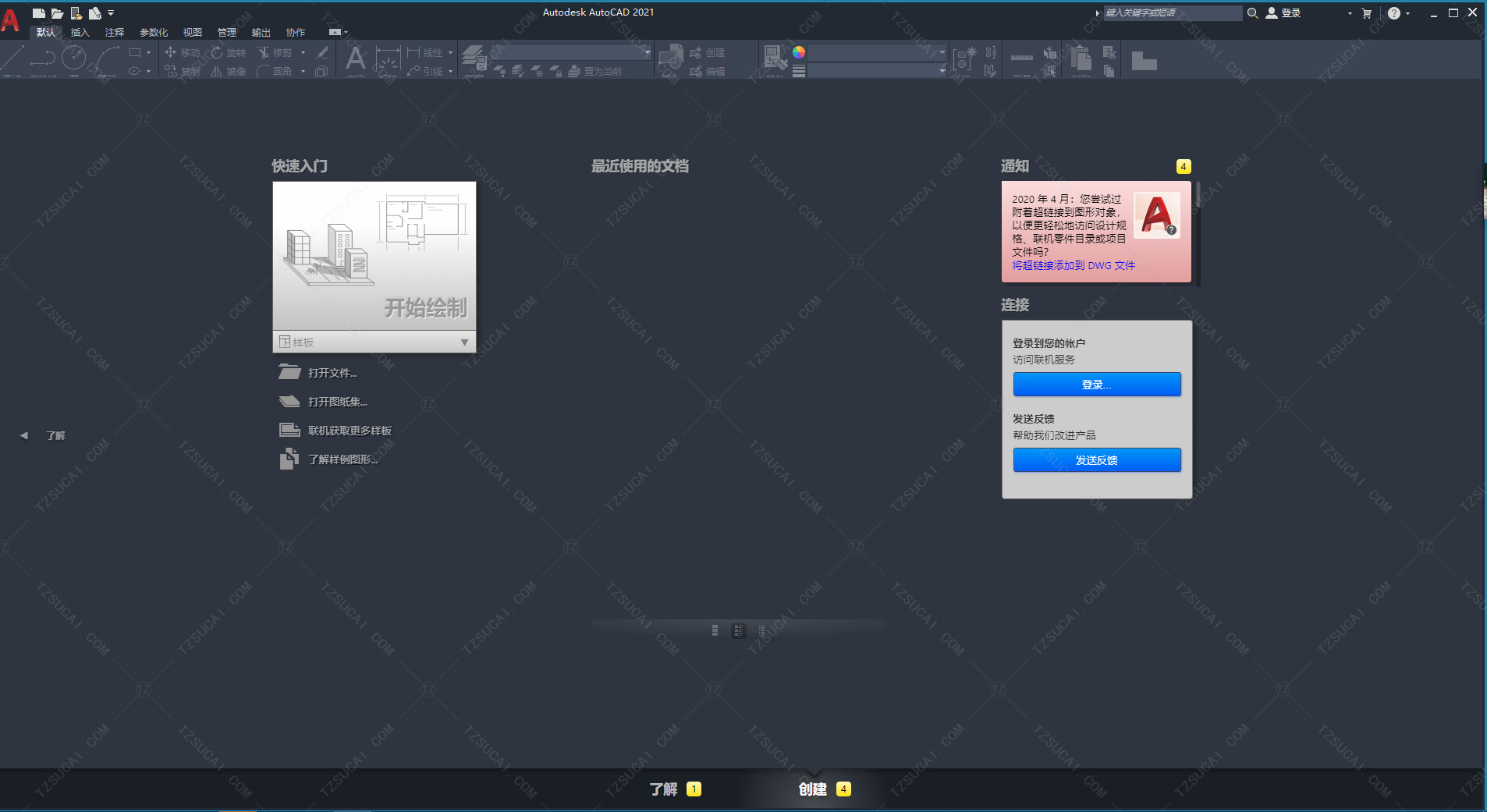Click the blue 发送反馈 button
This screenshot has height=812, width=1487.
1097,460
